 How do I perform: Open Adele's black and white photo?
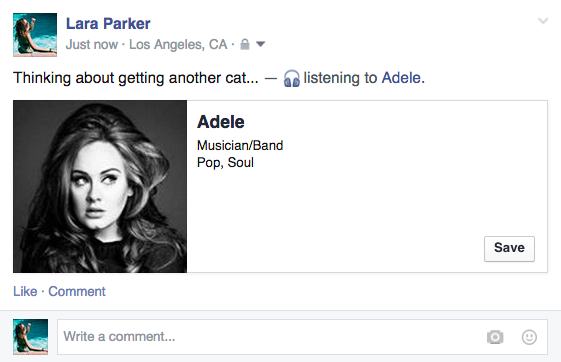click(x=100, y=186)
